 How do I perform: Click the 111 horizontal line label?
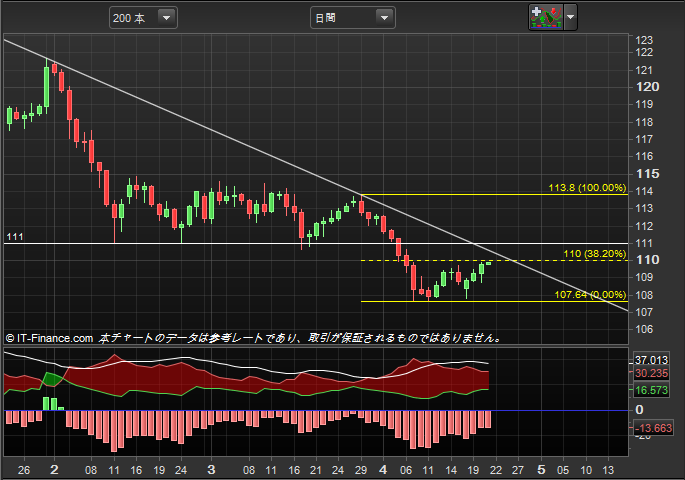[x=15, y=237]
